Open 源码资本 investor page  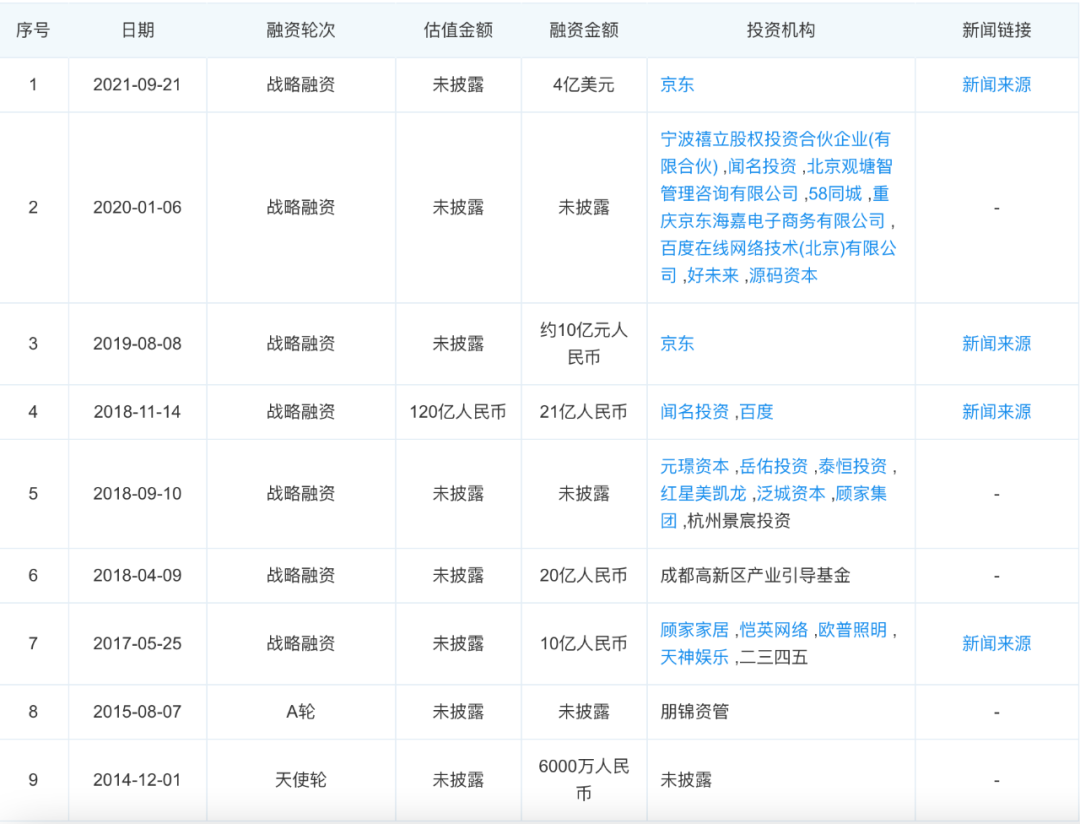[783, 275]
